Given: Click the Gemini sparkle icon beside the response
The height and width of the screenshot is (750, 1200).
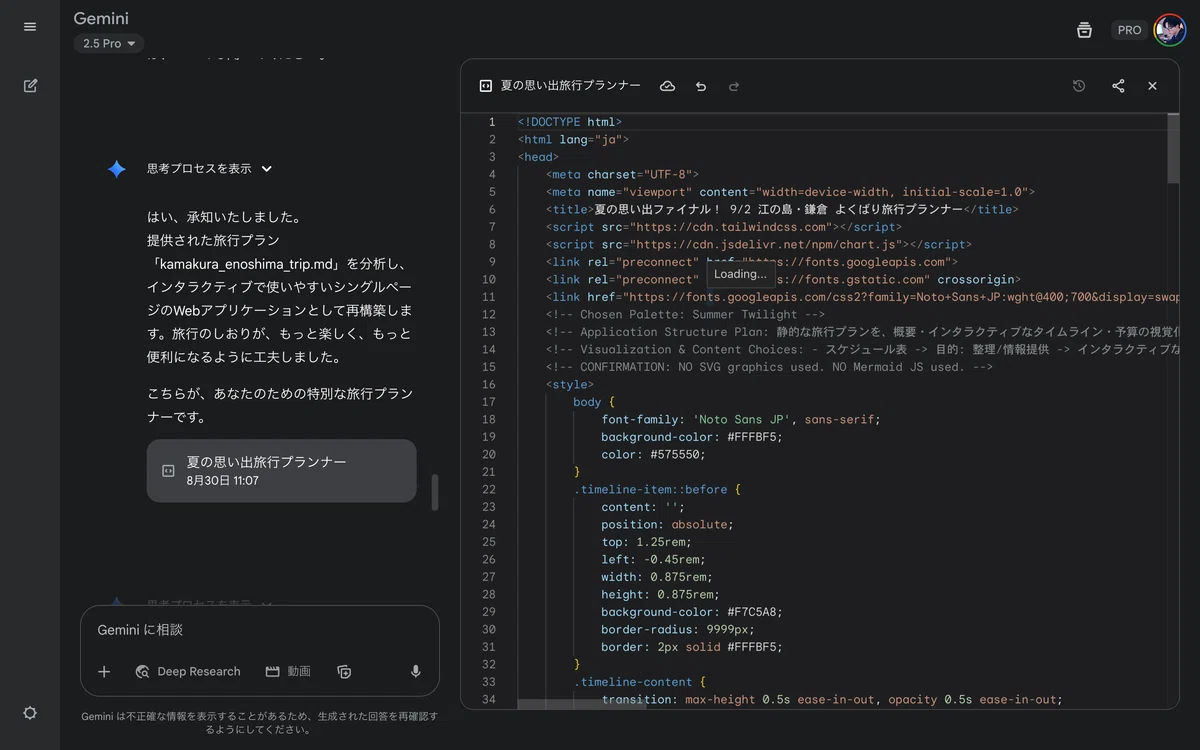Looking at the screenshot, I should [117, 169].
